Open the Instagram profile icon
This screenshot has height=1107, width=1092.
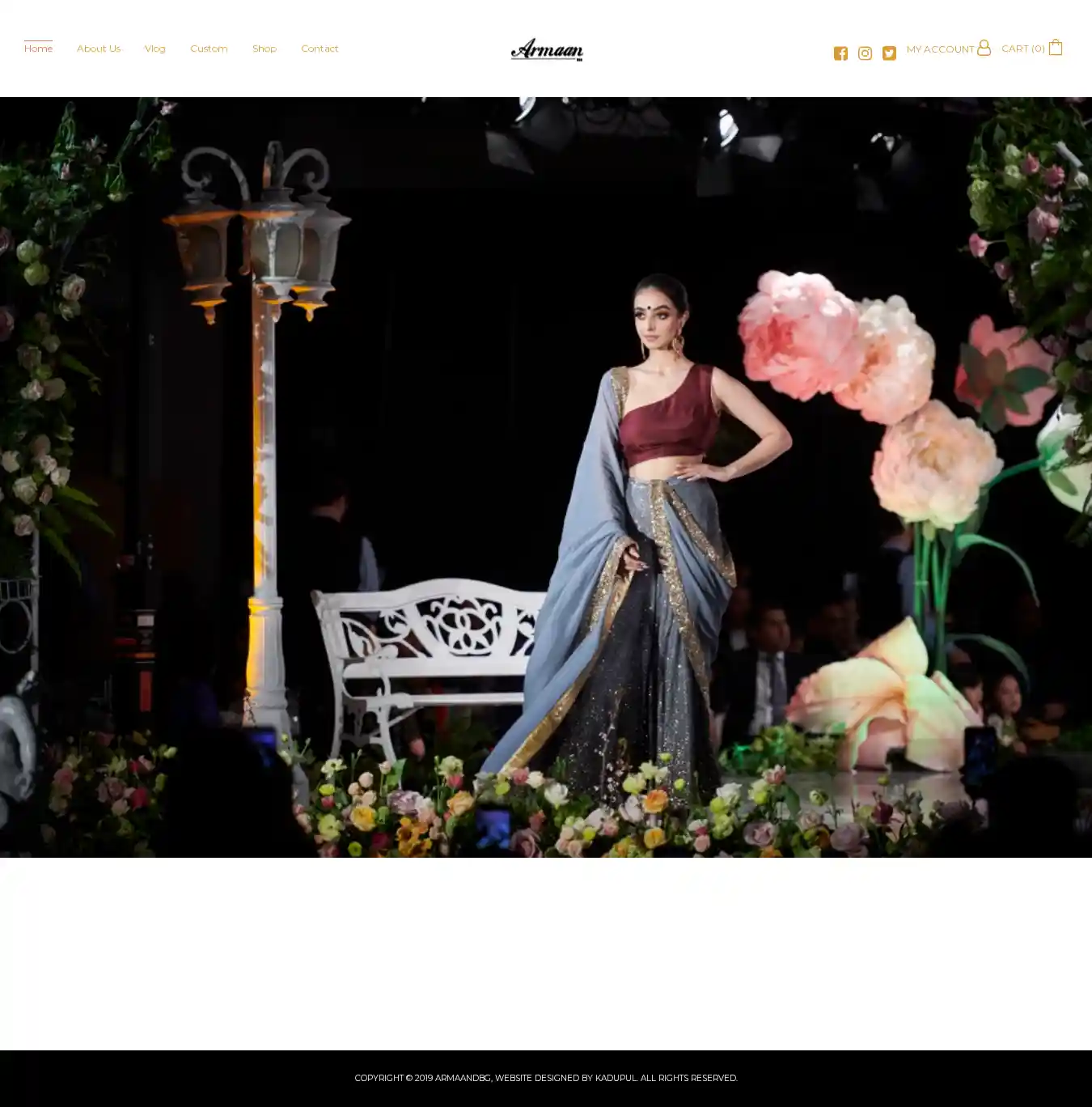click(865, 53)
